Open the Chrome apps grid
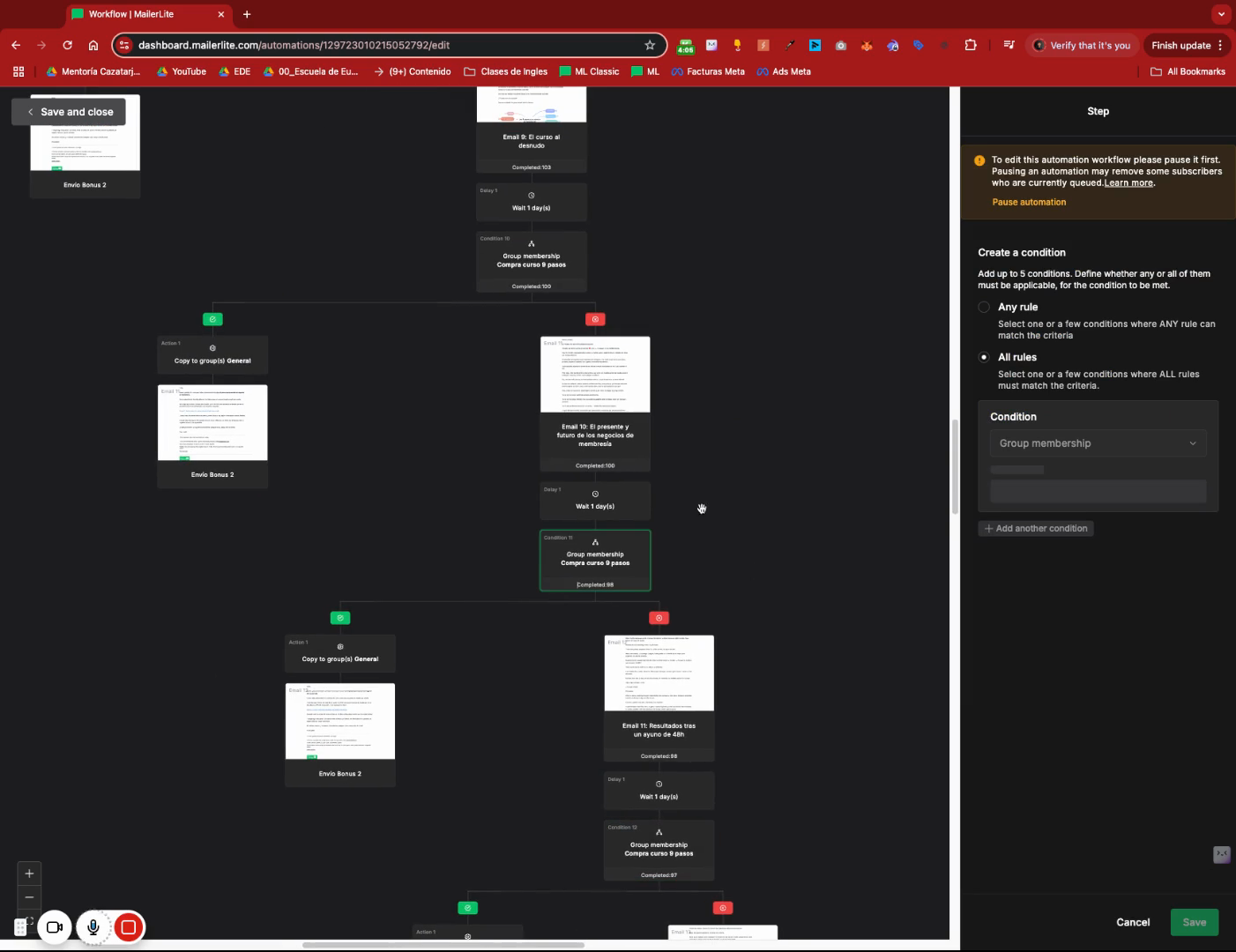The width and height of the screenshot is (1236, 952). coord(19,71)
